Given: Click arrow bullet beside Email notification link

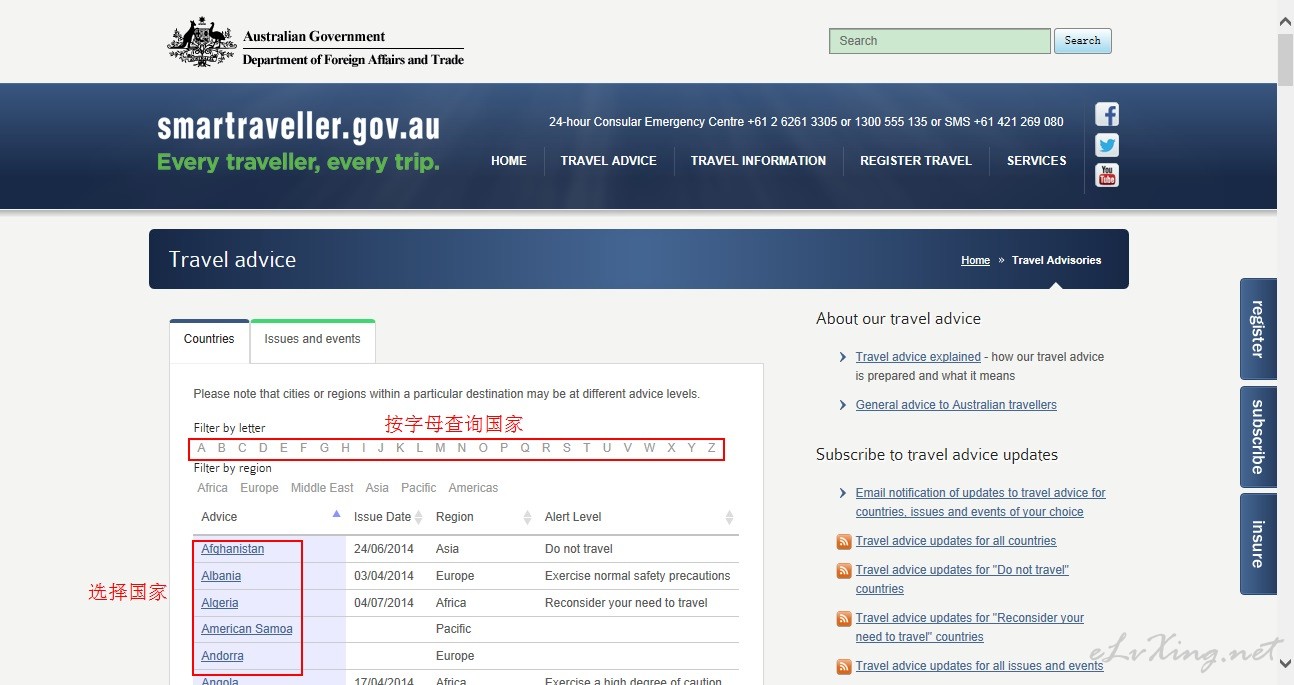Looking at the screenshot, I should (843, 493).
